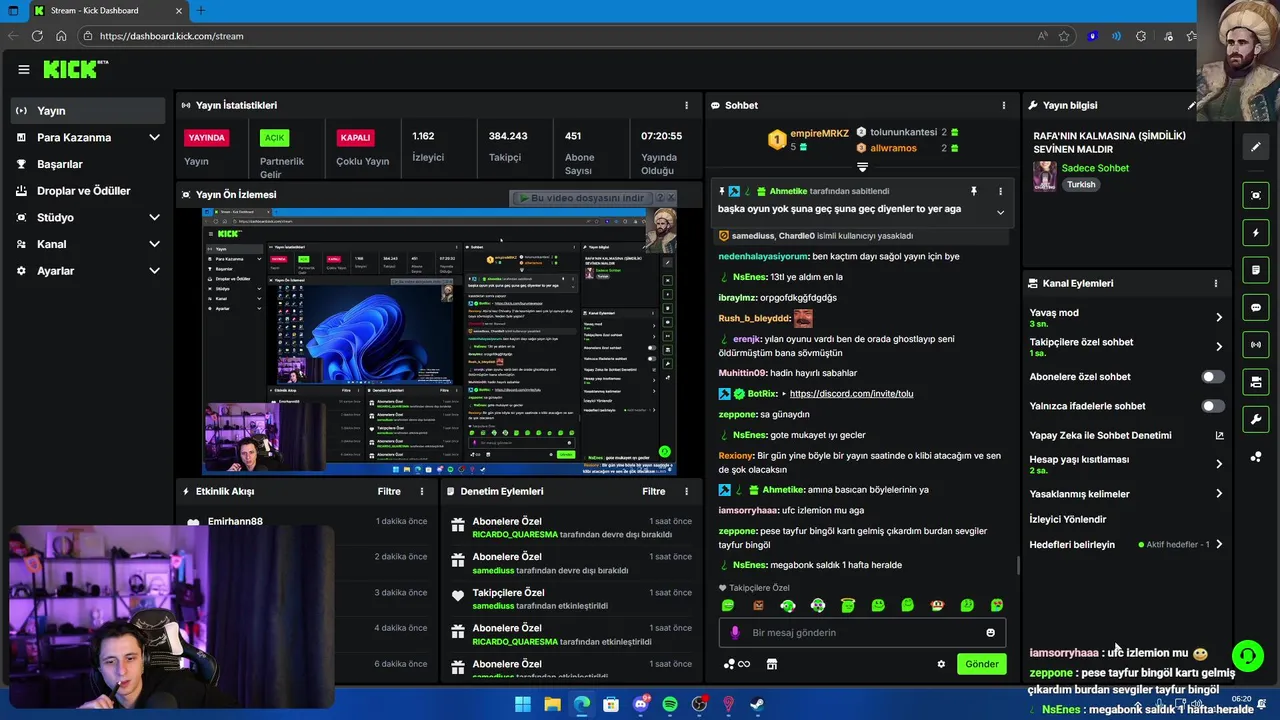
Task: Expand the Para Kazanma sidebar section
Action: click(154, 137)
